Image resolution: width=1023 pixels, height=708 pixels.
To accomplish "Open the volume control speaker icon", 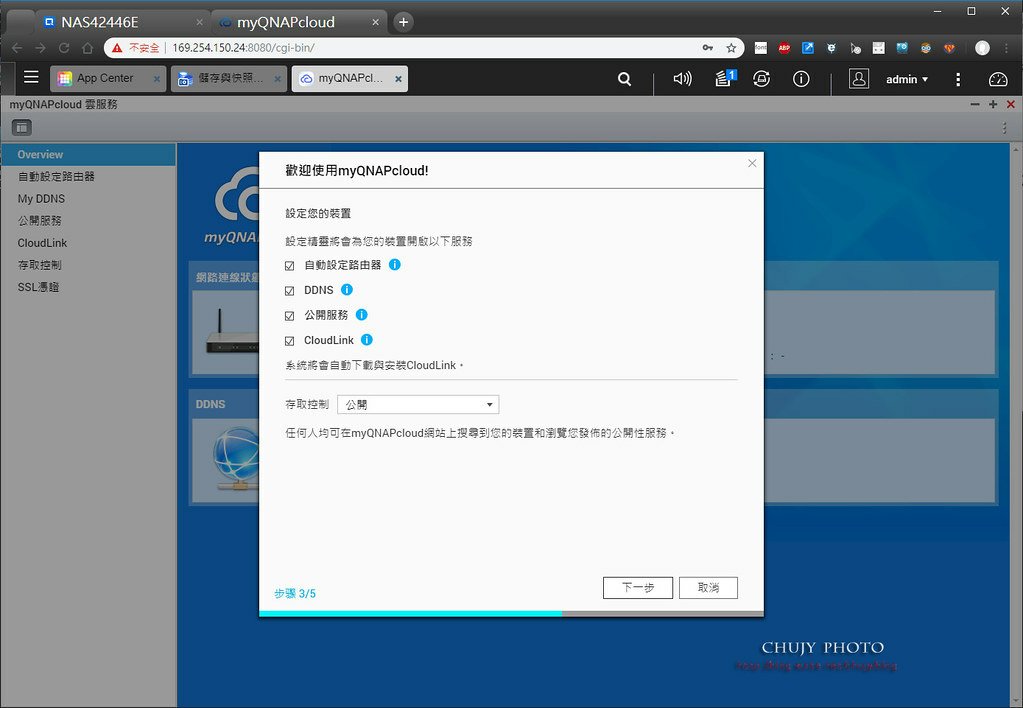I will tap(682, 79).
